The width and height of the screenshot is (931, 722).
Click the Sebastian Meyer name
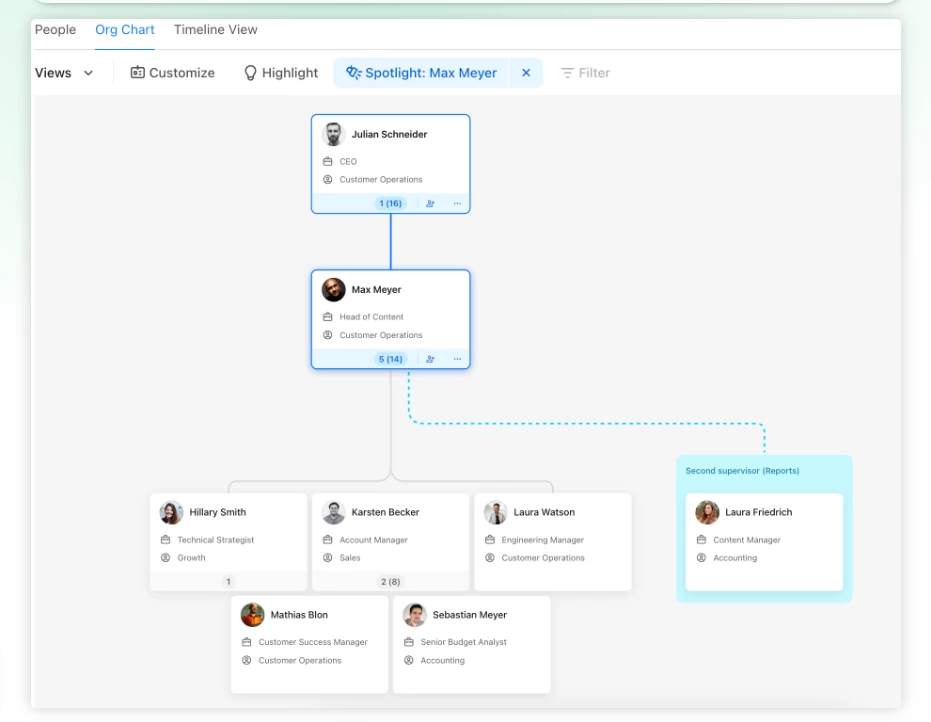tap(470, 615)
